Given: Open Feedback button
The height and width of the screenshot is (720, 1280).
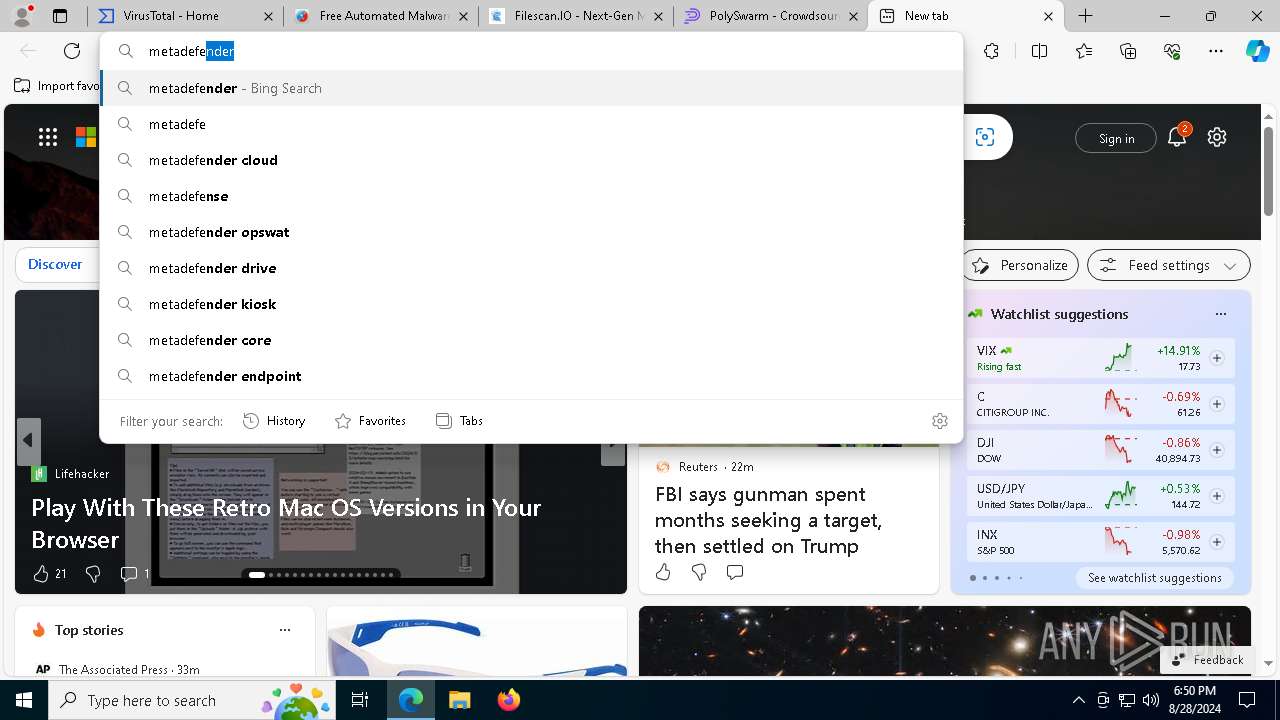Looking at the screenshot, I should click(1206, 660).
